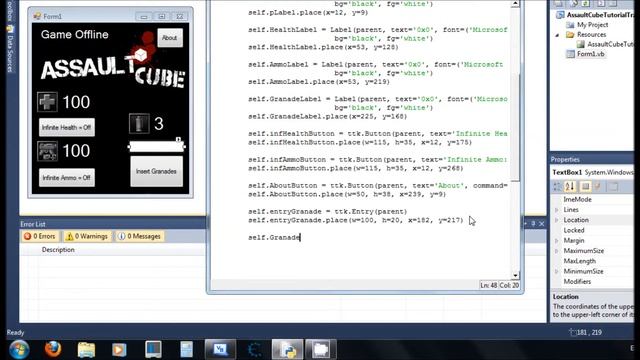
Task: Expand the Margin property
Action: 557,241
